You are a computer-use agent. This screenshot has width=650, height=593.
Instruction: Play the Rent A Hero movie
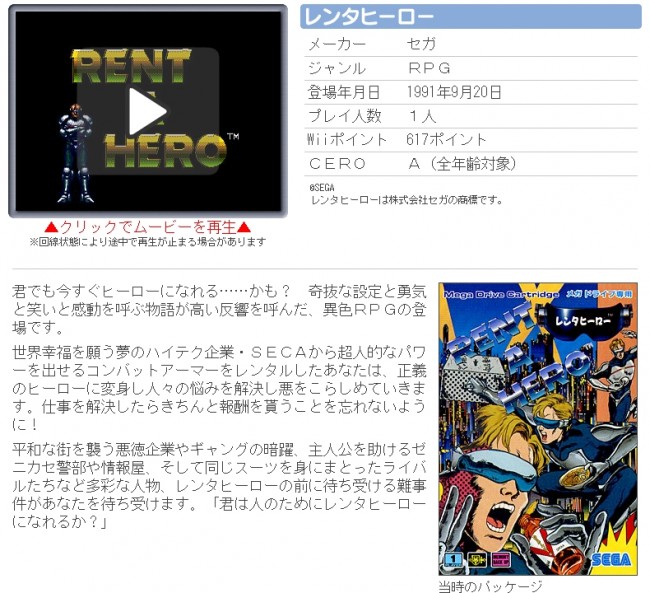[148, 111]
